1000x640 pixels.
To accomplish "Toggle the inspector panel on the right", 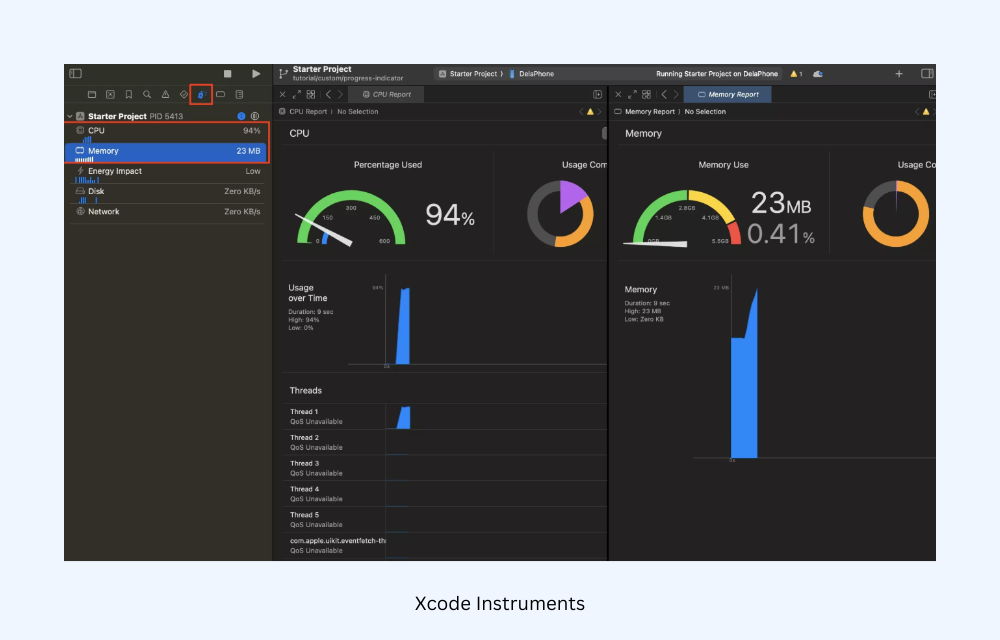I will pos(927,74).
